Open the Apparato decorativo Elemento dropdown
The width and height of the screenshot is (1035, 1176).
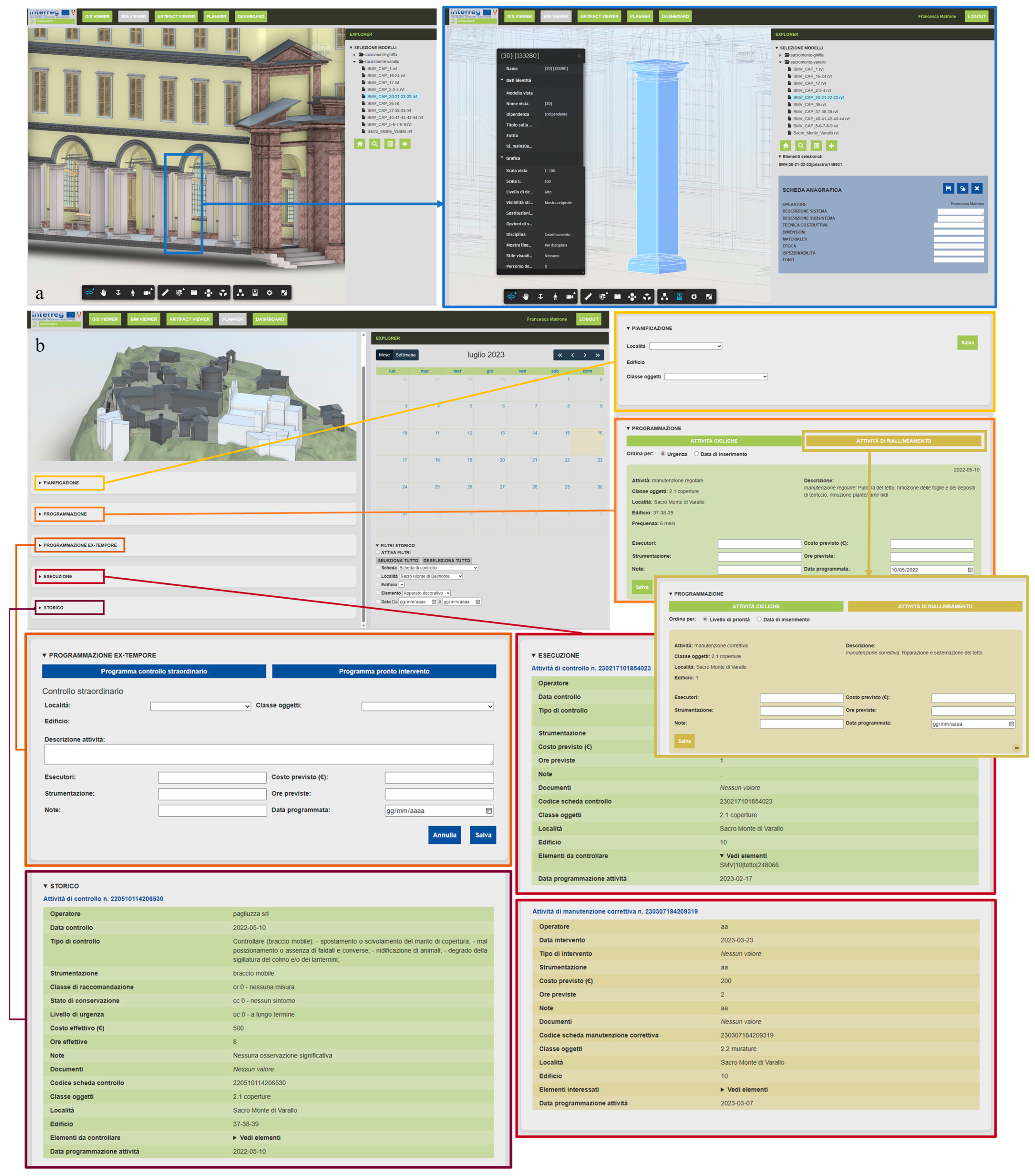426,593
